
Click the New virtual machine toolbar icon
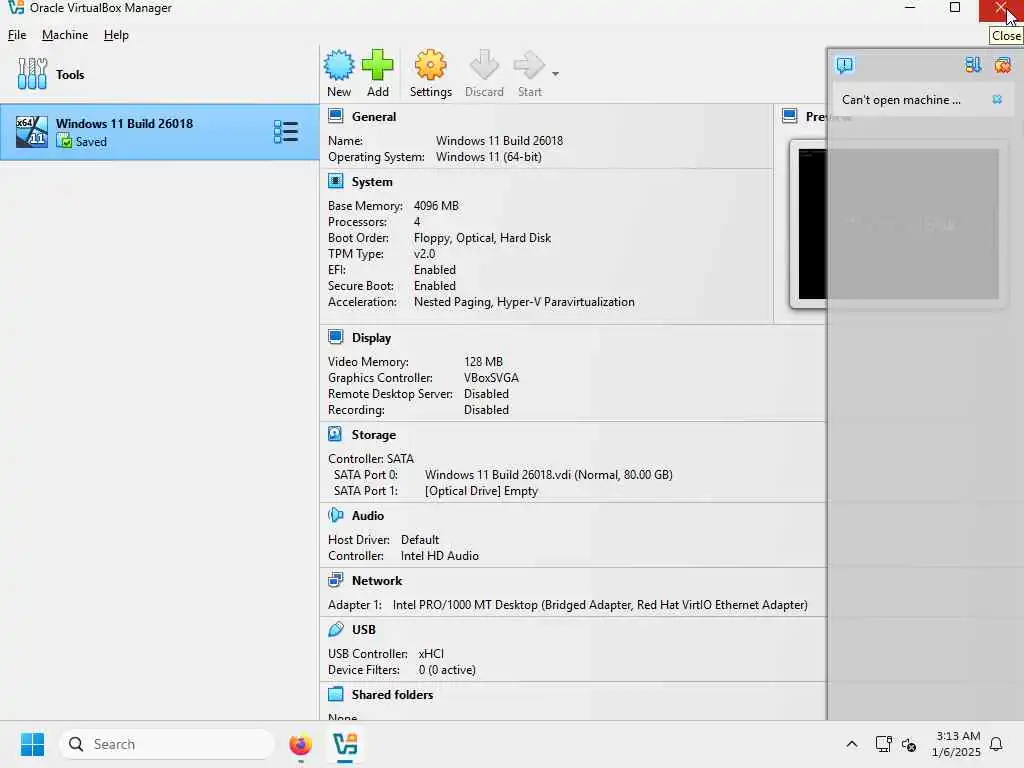pyautogui.click(x=339, y=65)
